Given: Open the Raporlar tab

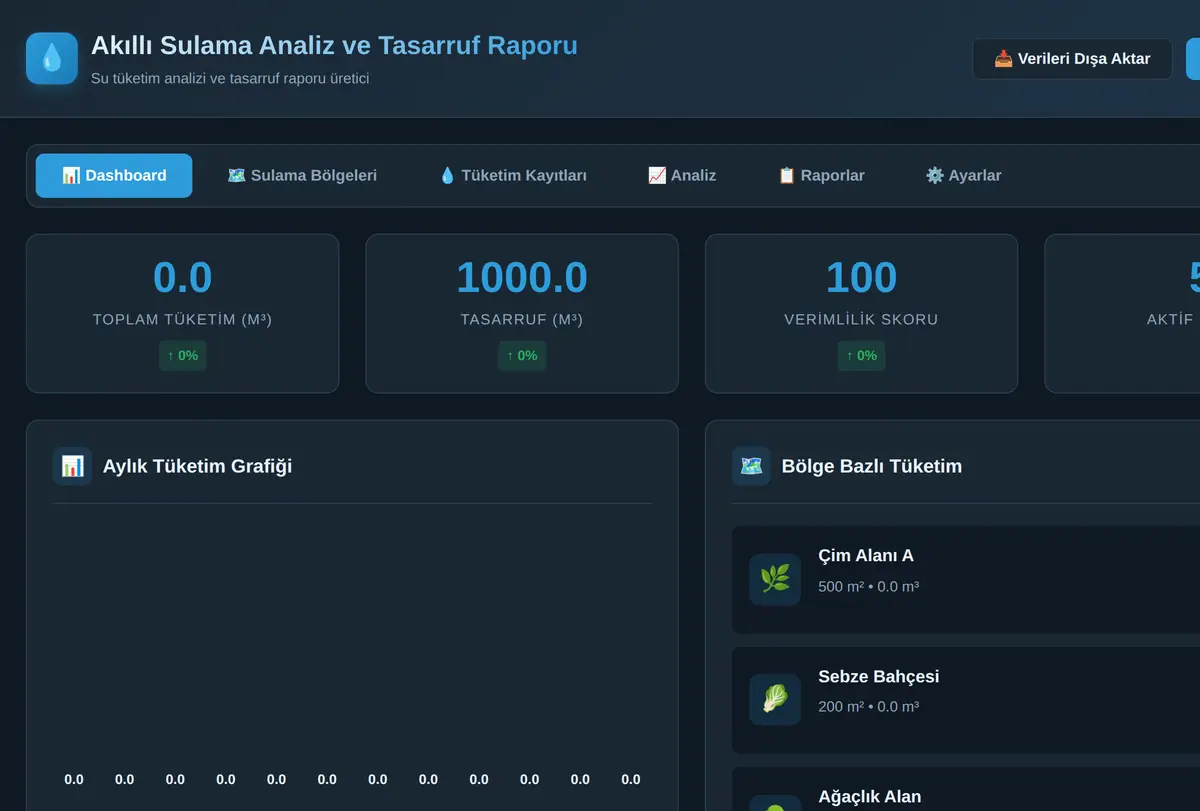Looking at the screenshot, I should coord(821,176).
